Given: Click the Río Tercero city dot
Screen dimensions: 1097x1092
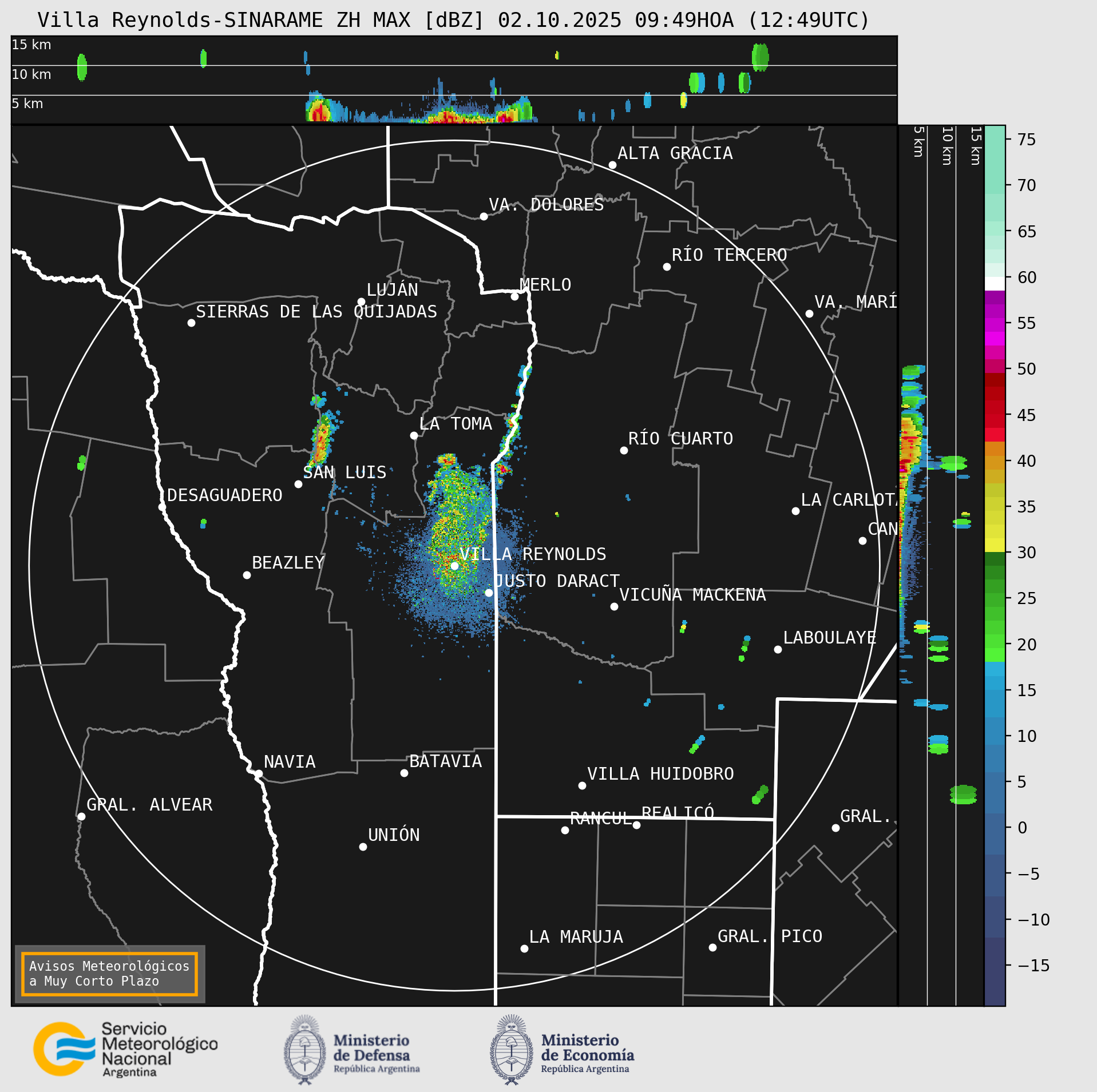Looking at the screenshot, I should click(667, 267).
